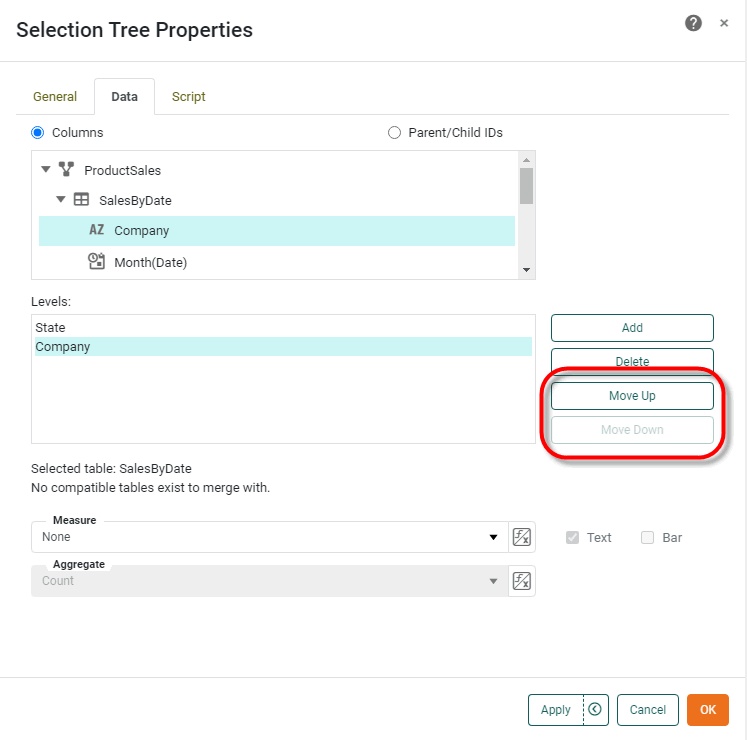747x740 pixels.
Task: Click the 'Levels:' label
Action: (51, 302)
